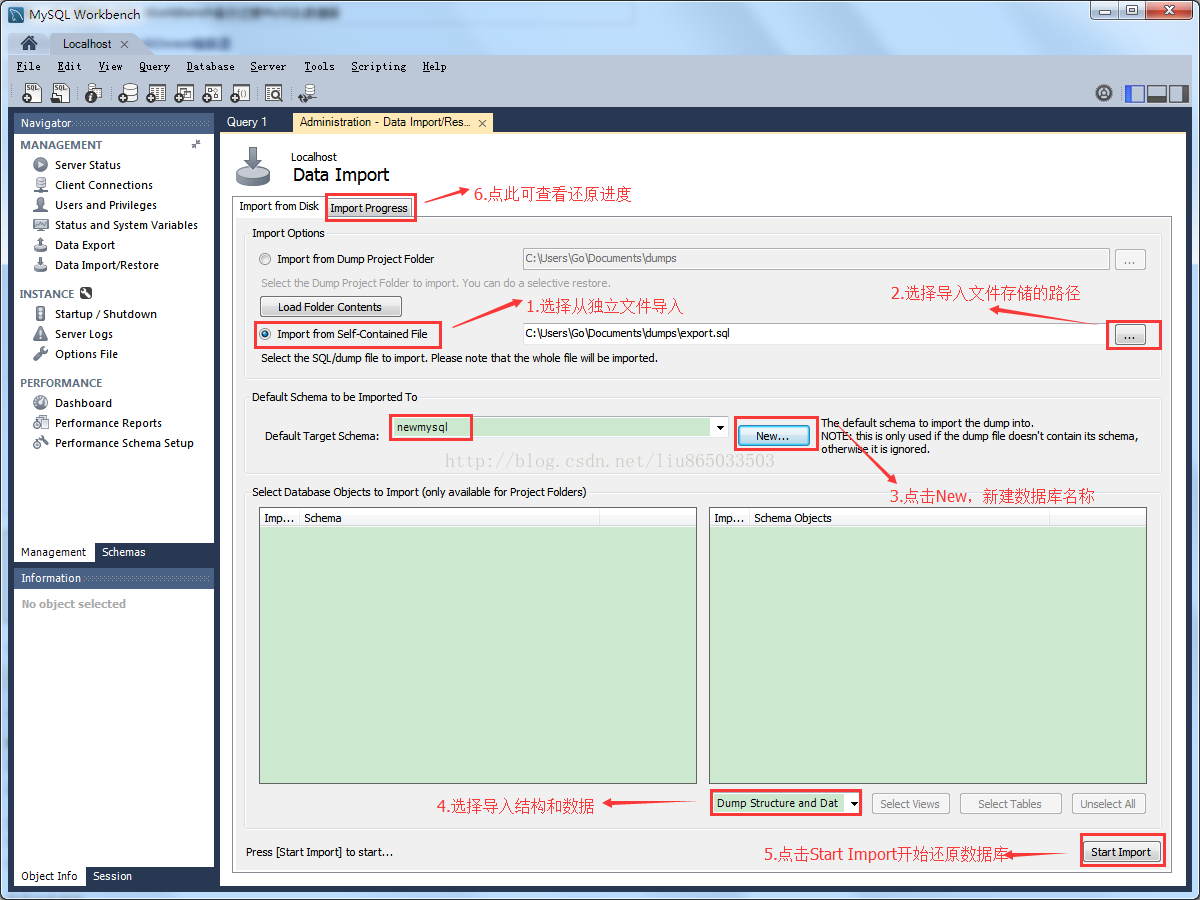Reconnect to DBMS toolbar icon
This screenshot has height=900, width=1200.
click(x=307, y=93)
